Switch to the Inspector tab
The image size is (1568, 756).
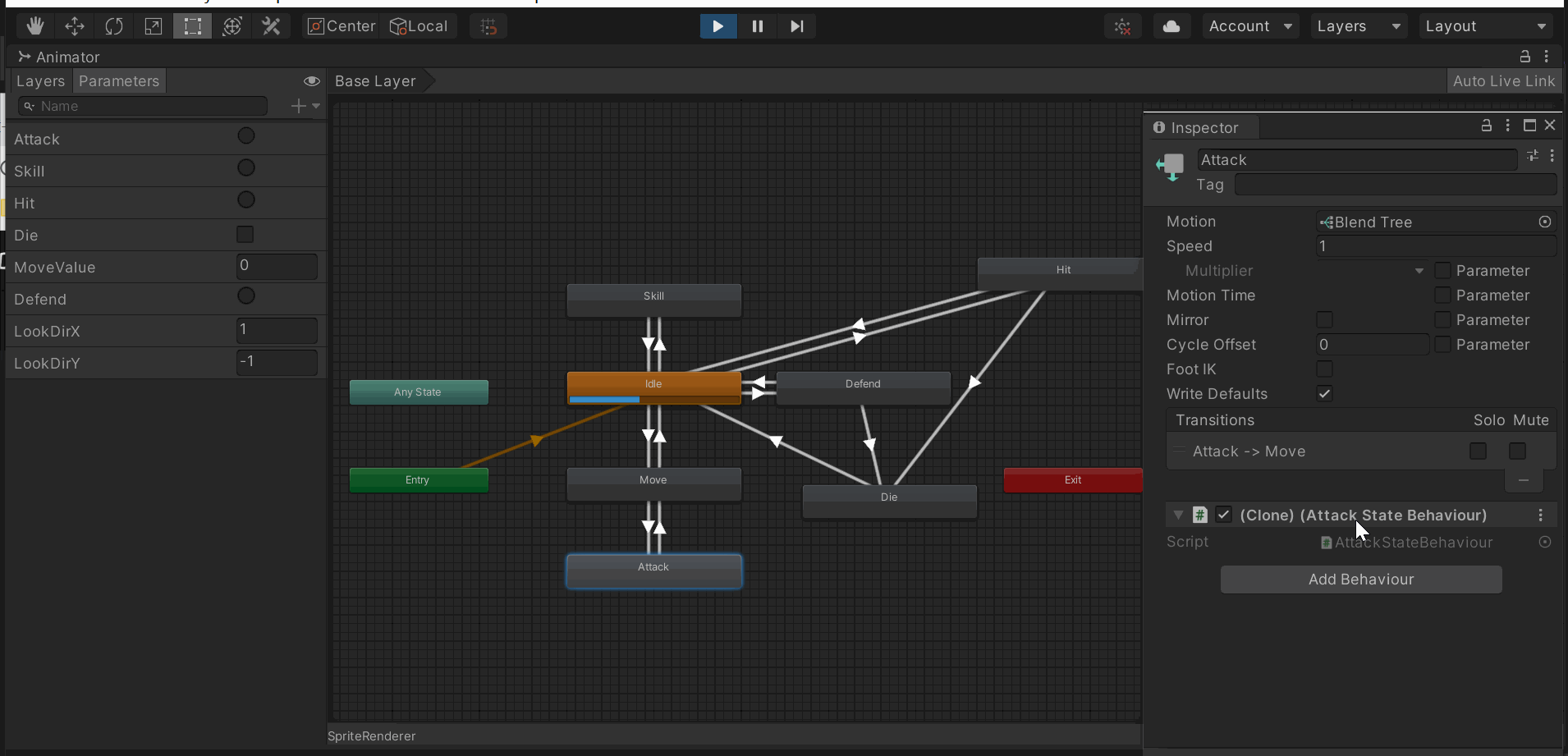[1203, 127]
